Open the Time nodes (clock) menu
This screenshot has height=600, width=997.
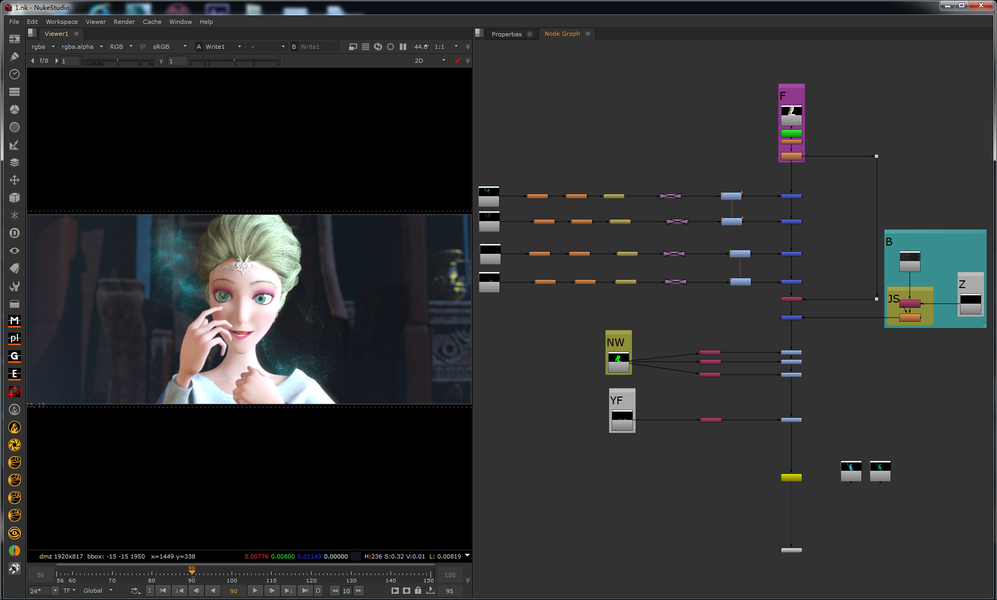point(14,74)
